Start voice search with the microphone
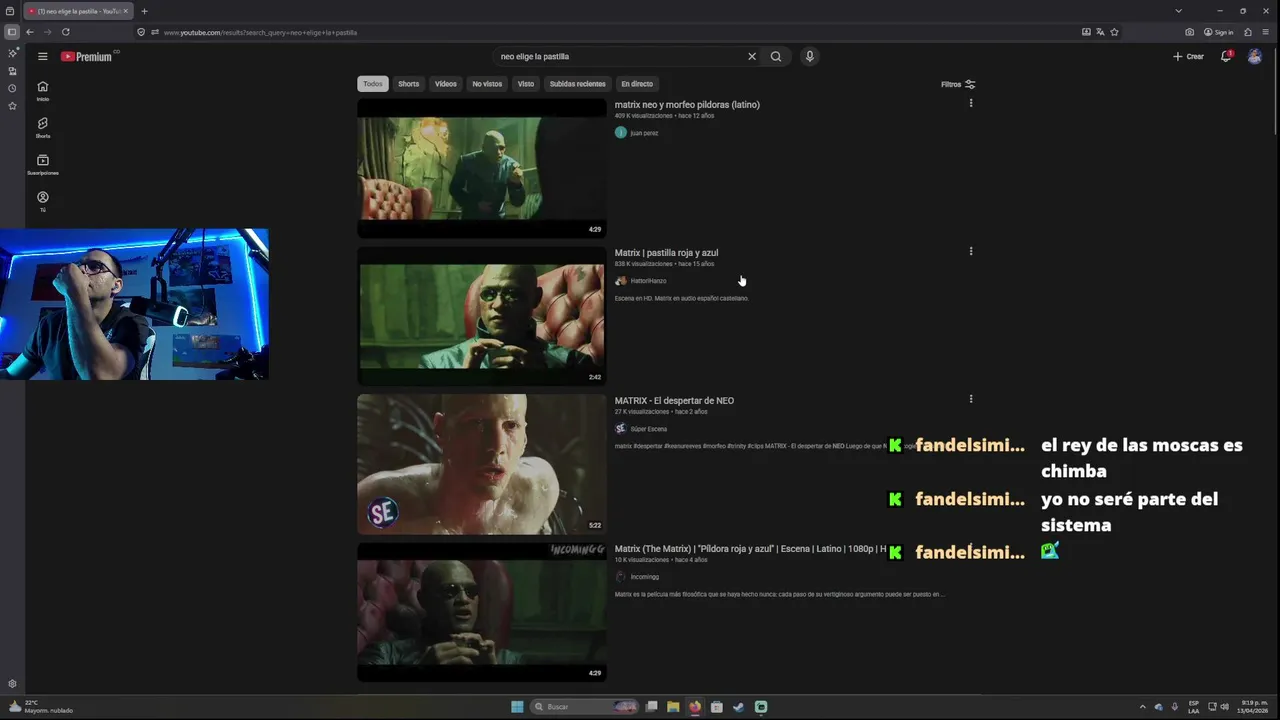This screenshot has height=720, width=1280. 810,56
